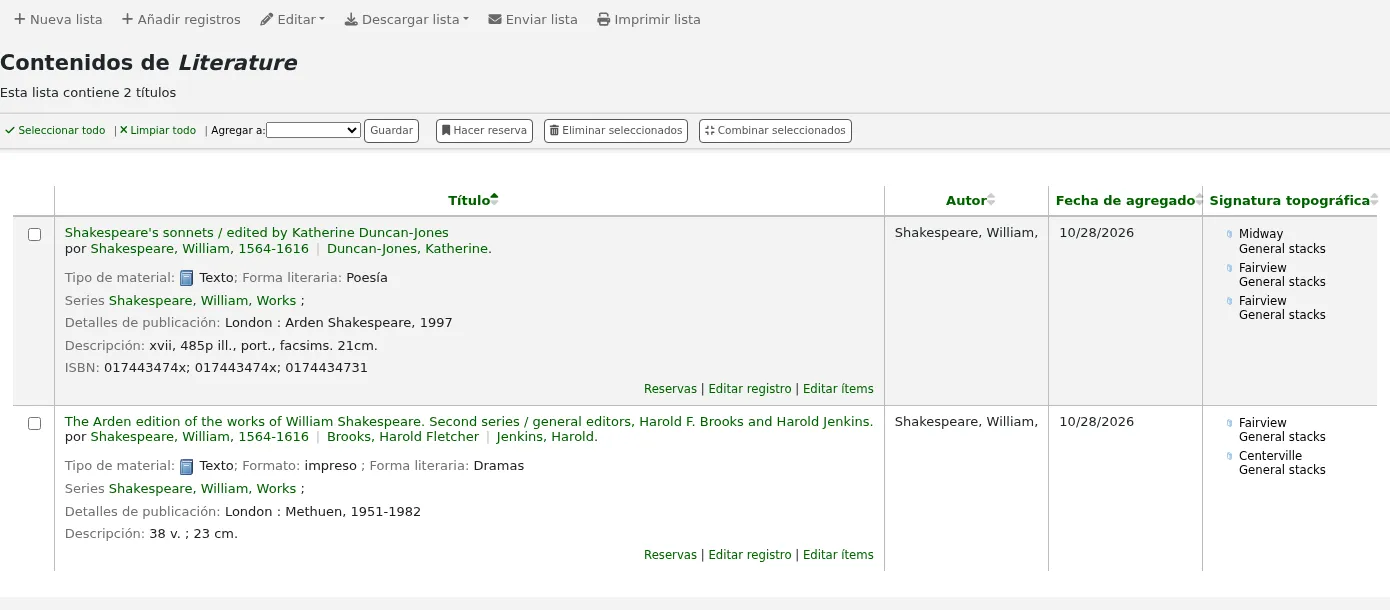This screenshot has height=610, width=1390.
Task: Open the Agregar a combo box
Action: (313, 130)
